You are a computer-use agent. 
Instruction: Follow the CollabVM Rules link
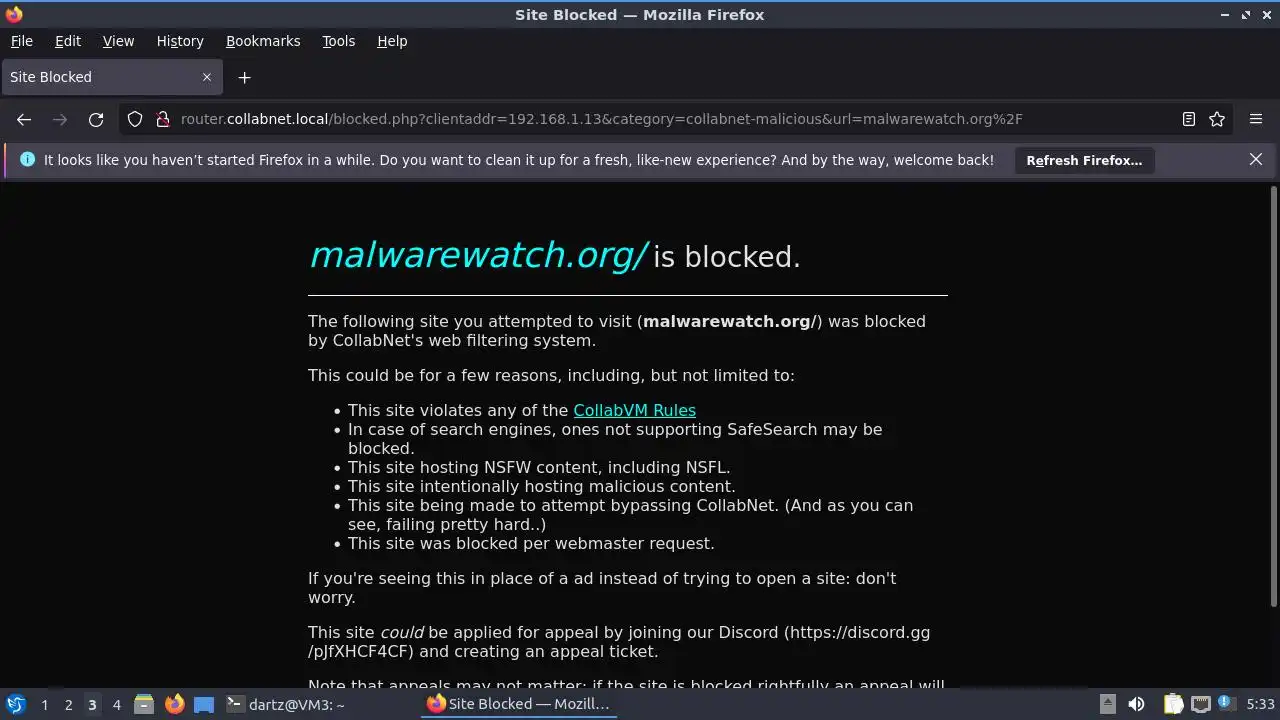point(634,410)
